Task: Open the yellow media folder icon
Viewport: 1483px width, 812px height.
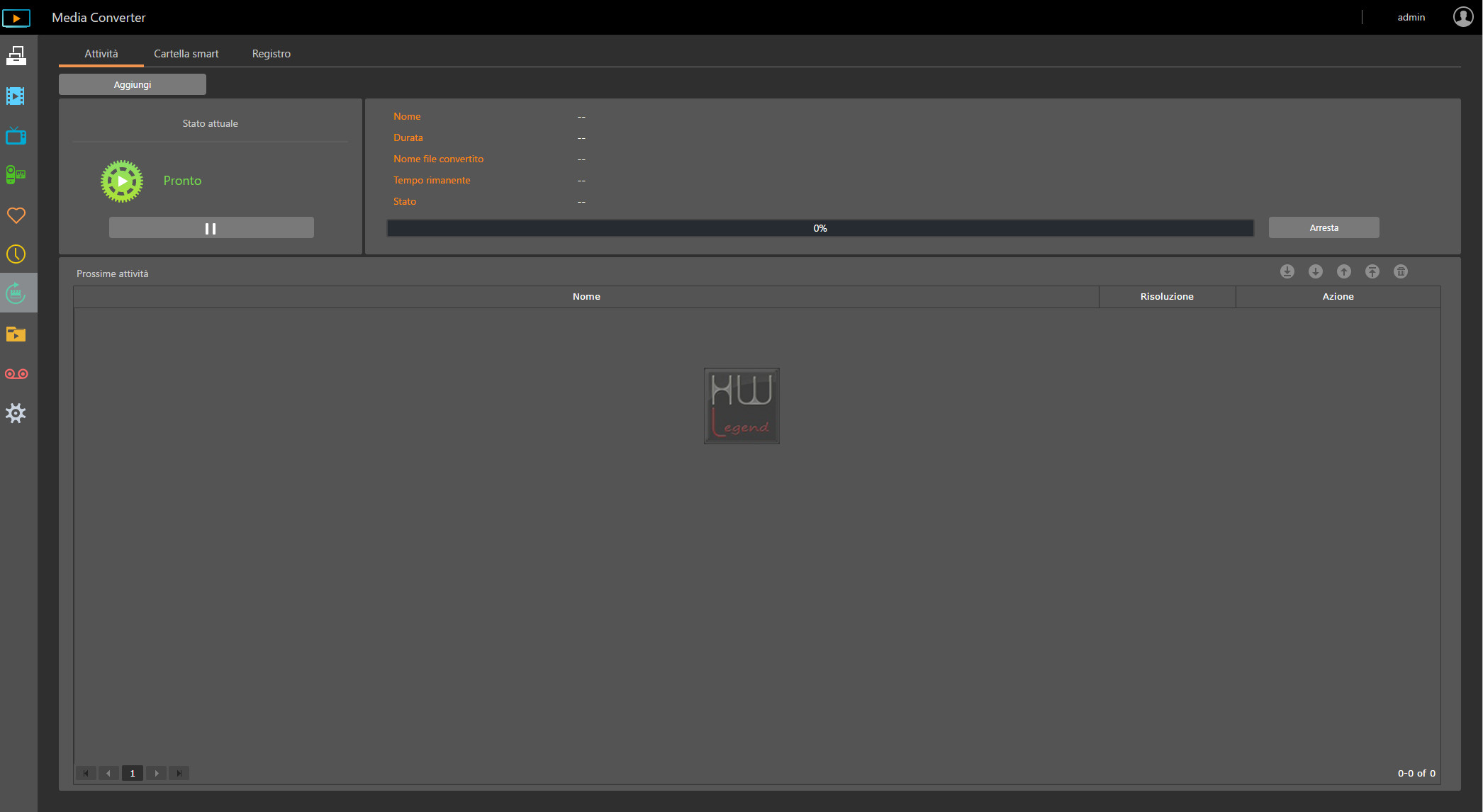Action: [x=16, y=334]
